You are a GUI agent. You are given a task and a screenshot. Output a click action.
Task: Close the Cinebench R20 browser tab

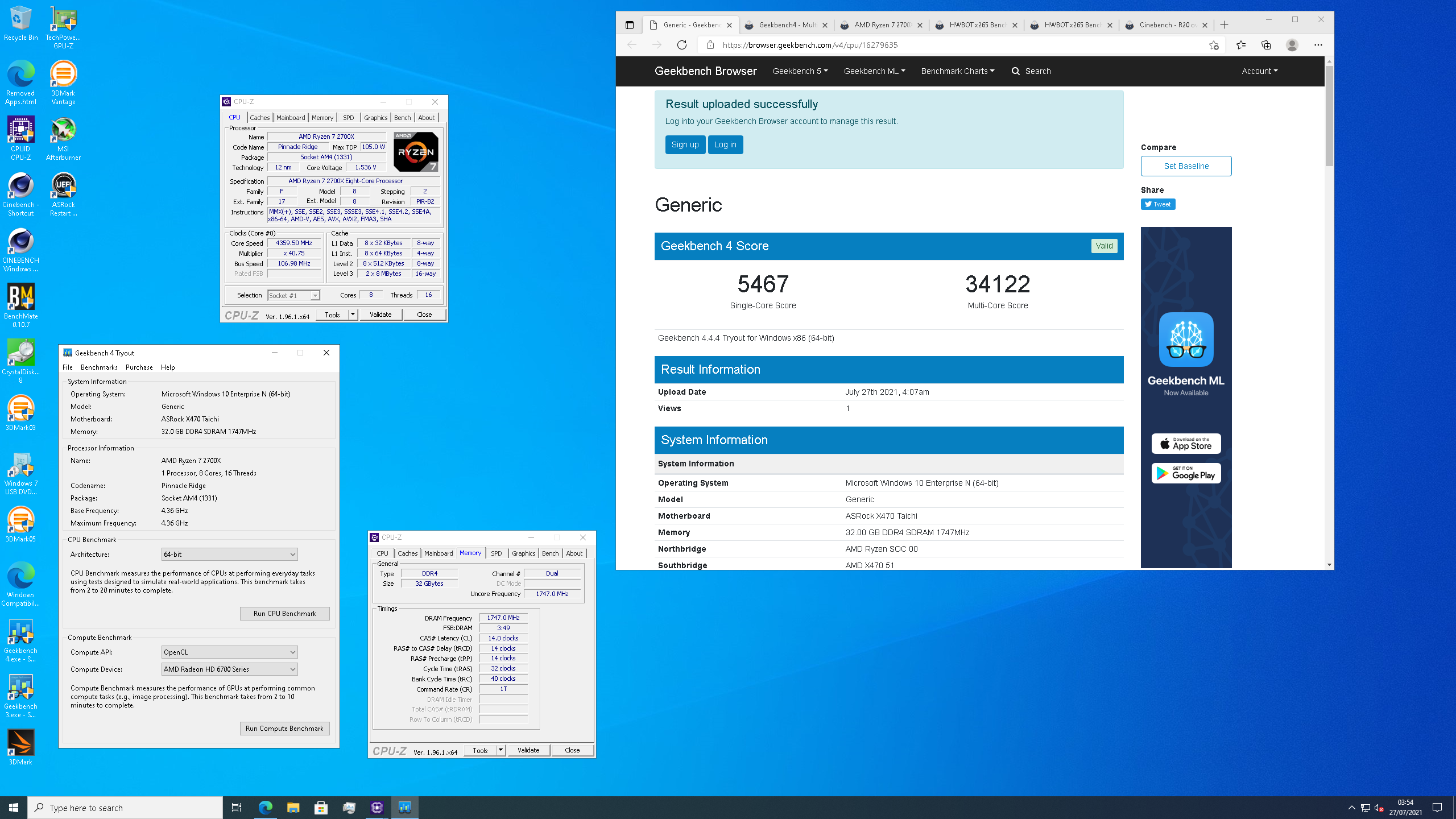click(x=1205, y=25)
